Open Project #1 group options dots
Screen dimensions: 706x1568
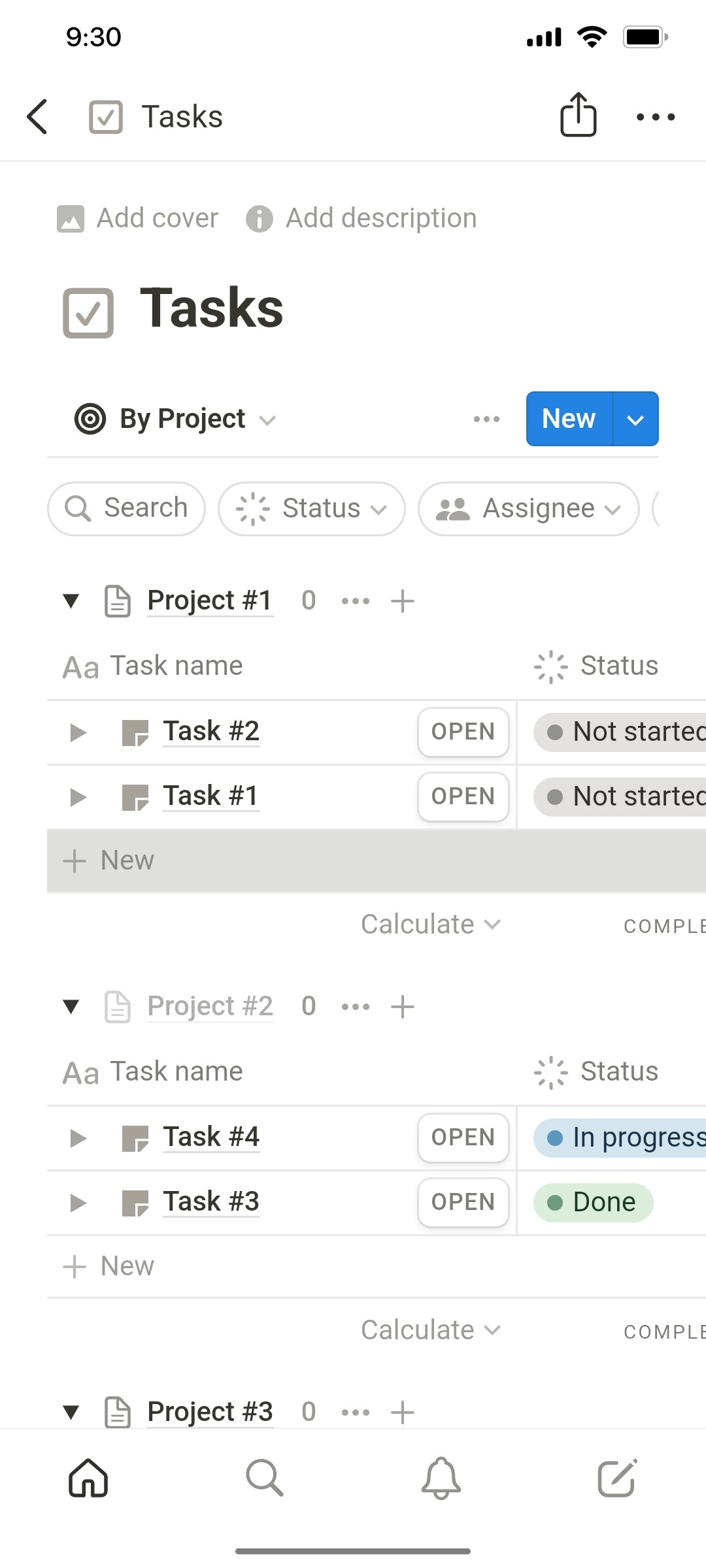356,600
